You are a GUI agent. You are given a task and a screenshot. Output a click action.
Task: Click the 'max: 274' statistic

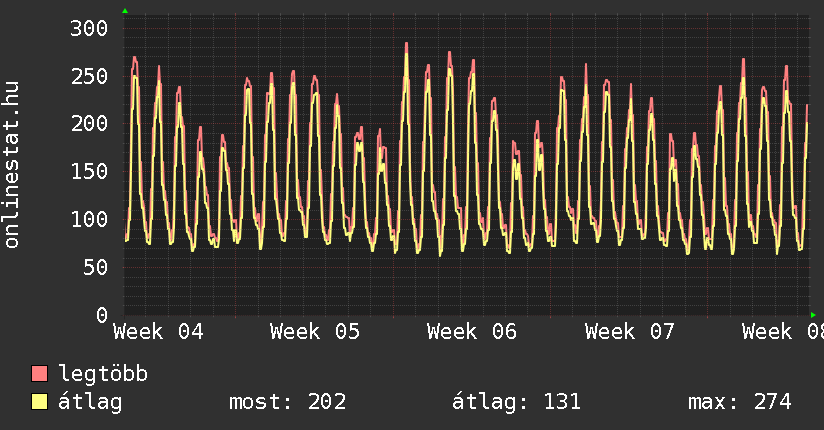pos(739,402)
